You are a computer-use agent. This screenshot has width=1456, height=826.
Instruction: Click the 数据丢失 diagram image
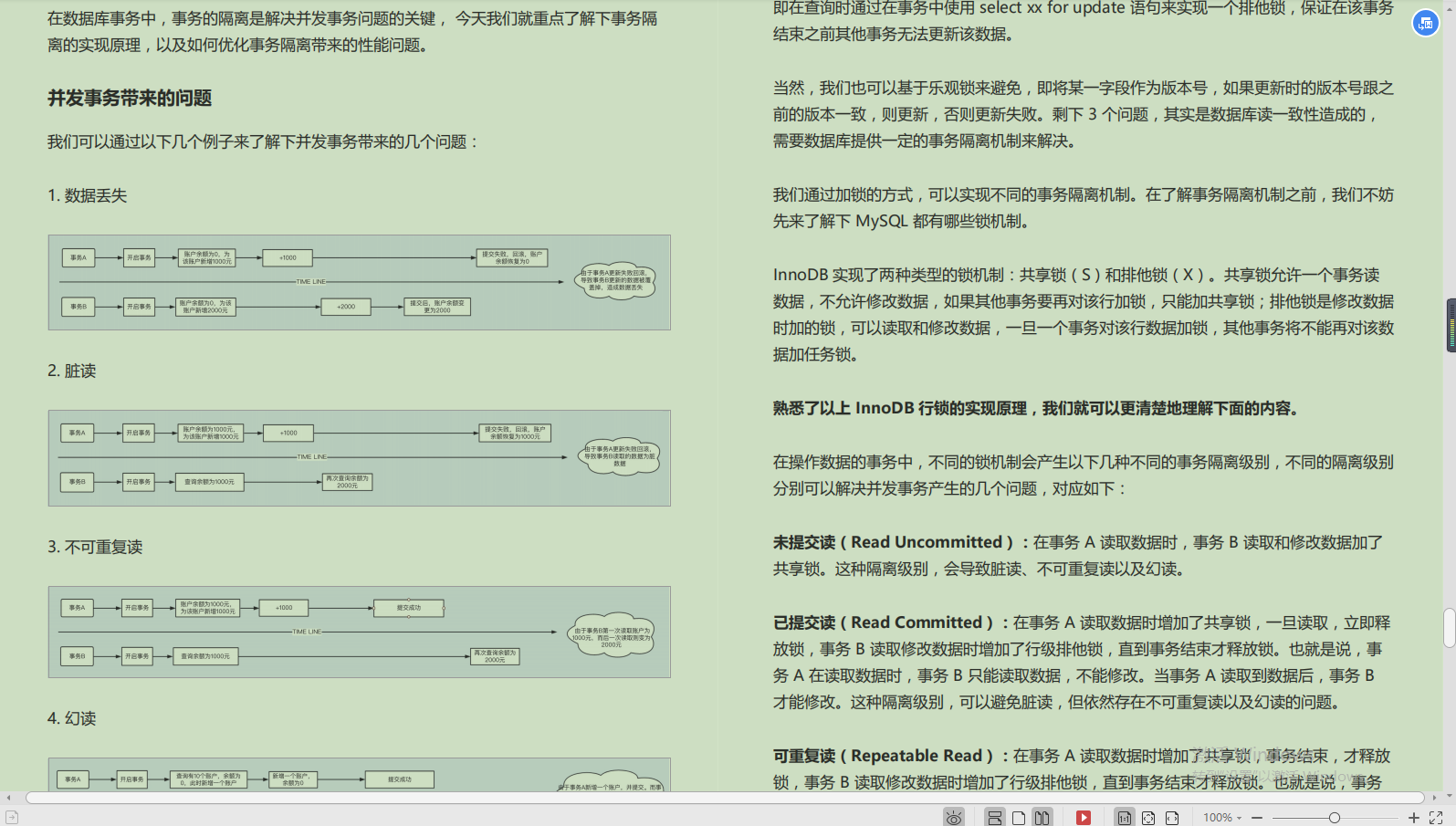point(360,282)
